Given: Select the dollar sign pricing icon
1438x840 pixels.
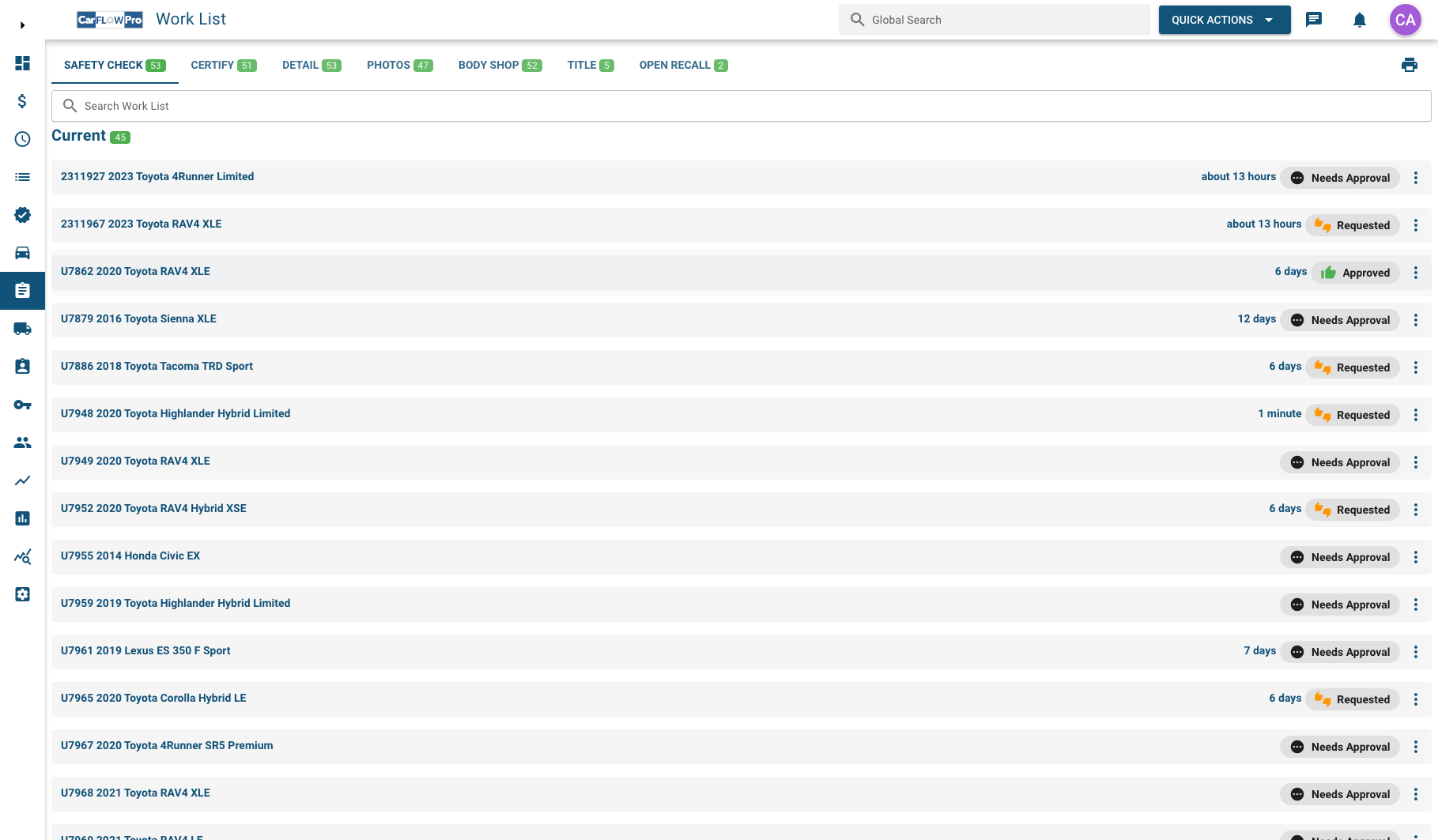Looking at the screenshot, I should click(x=22, y=101).
